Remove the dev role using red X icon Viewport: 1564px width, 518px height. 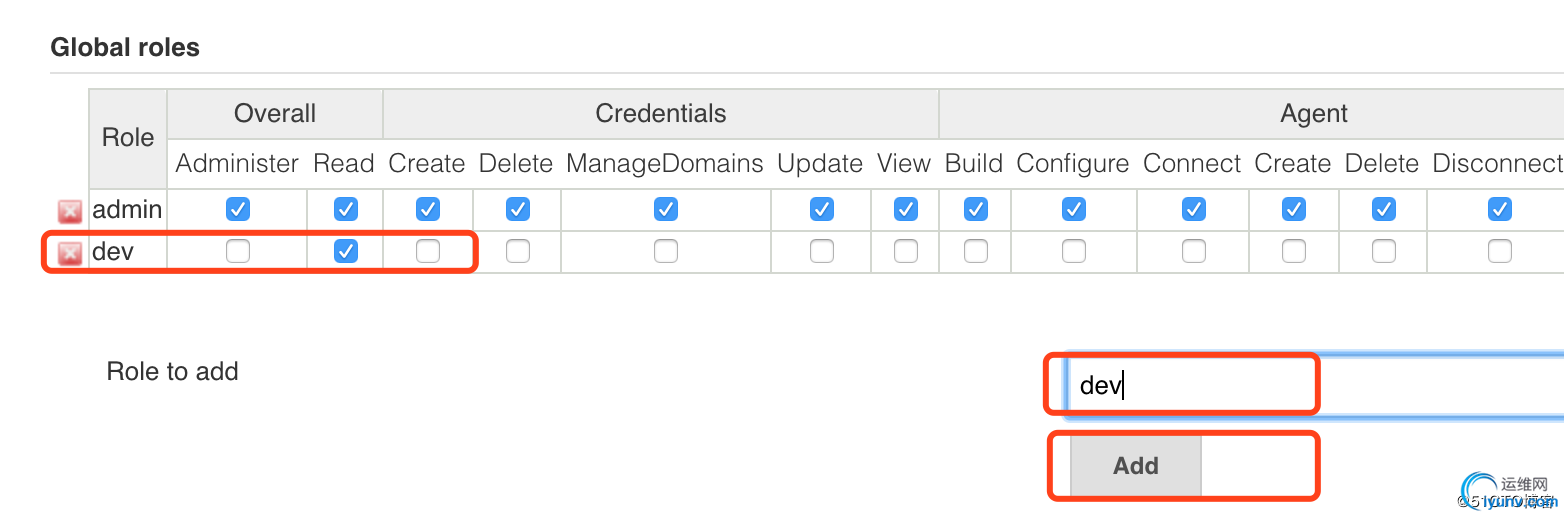tap(69, 253)
